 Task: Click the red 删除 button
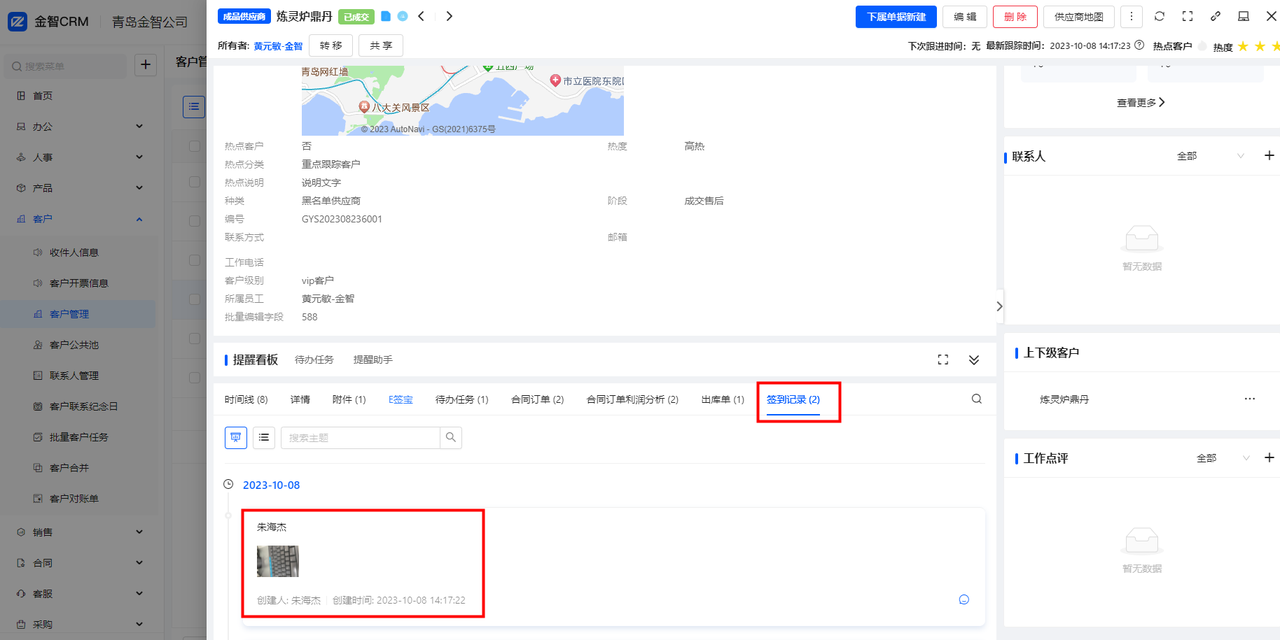(1015, 16)
